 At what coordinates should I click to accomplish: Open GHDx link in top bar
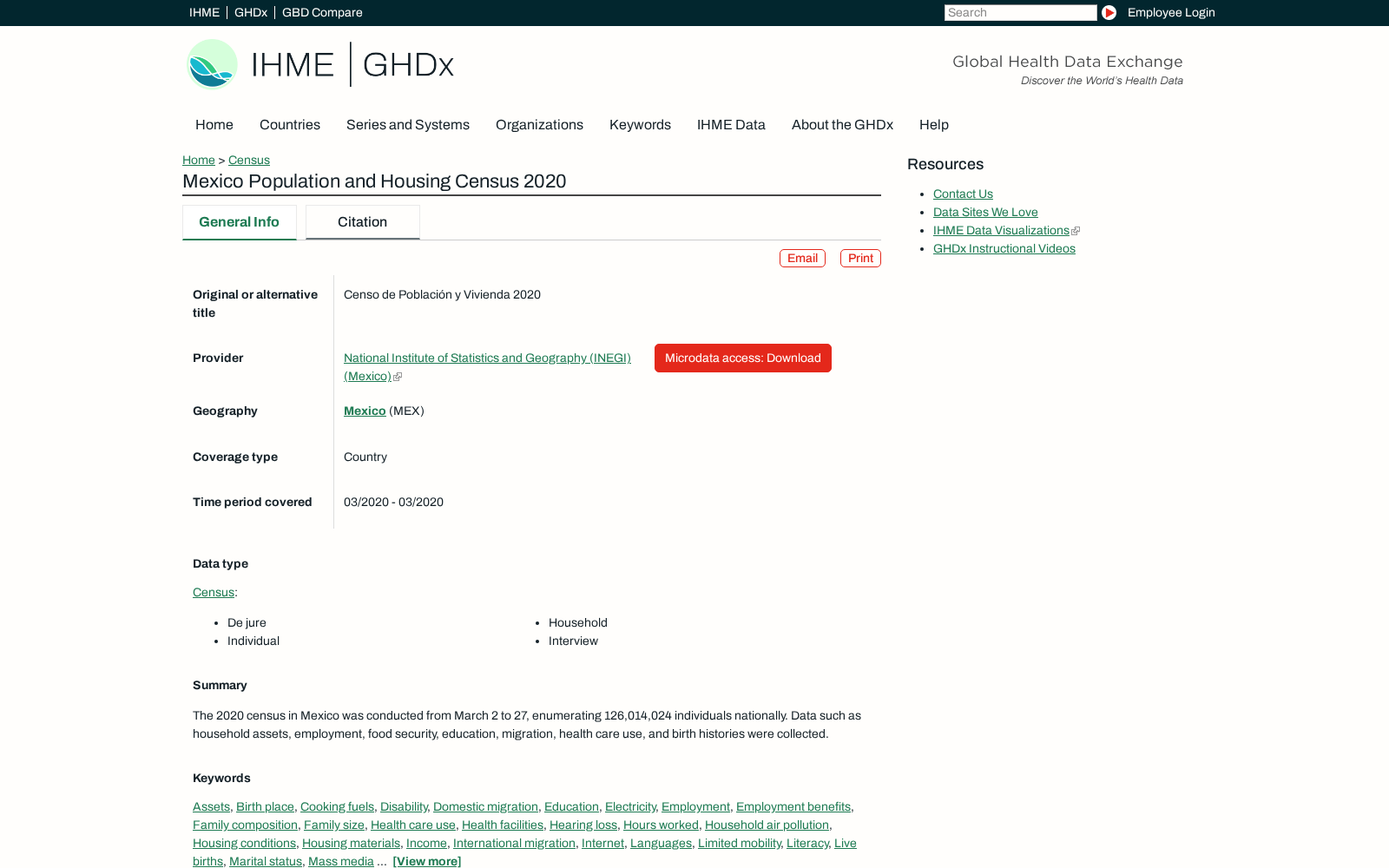[x=251, y=12]
